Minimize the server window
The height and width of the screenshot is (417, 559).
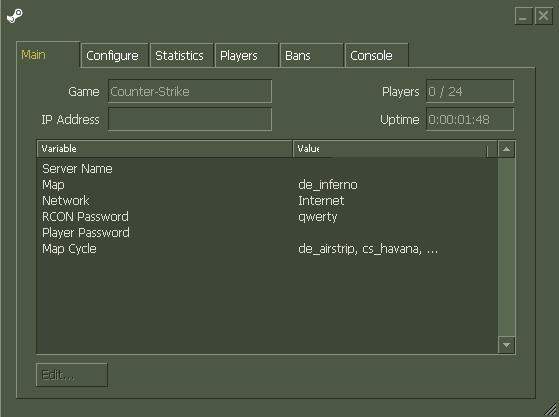click(x=523, y=16)
